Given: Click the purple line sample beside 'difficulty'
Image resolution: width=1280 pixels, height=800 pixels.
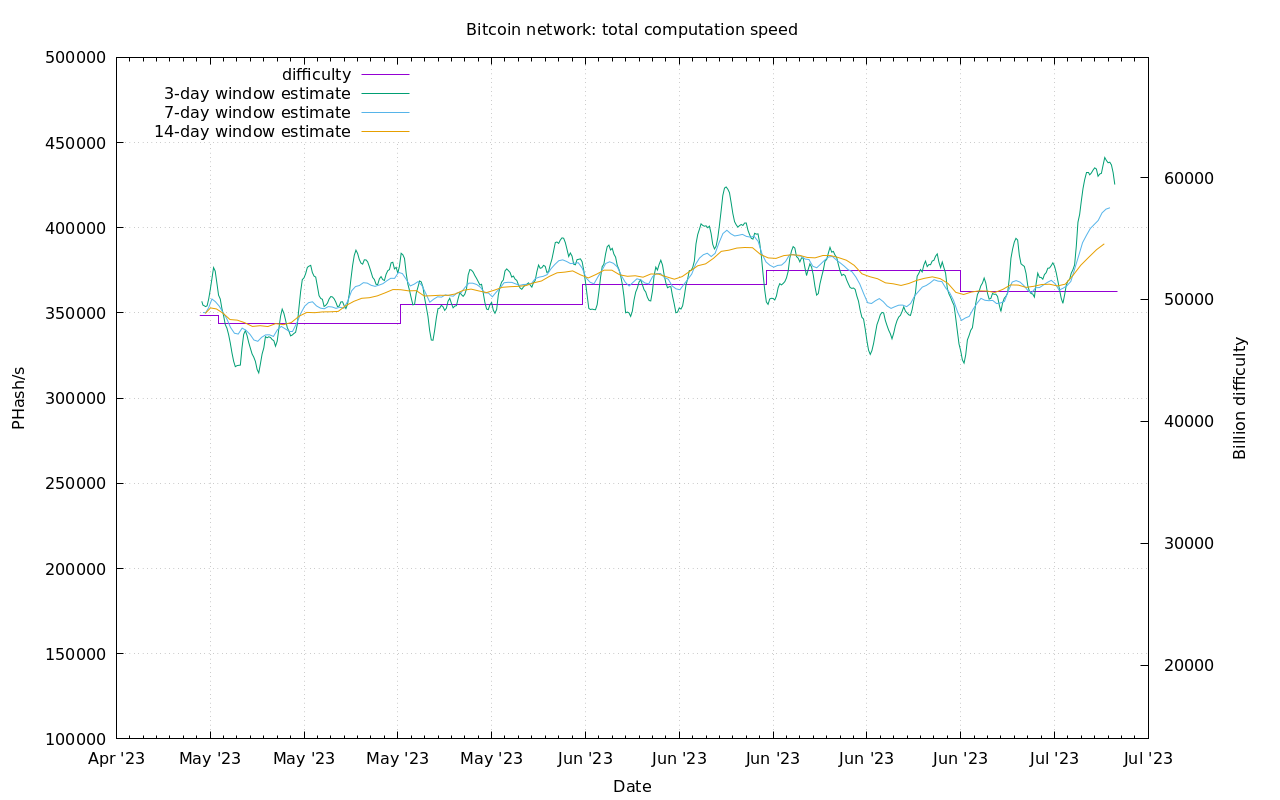Looking at the screenshot, I should (x=385, y=75).
